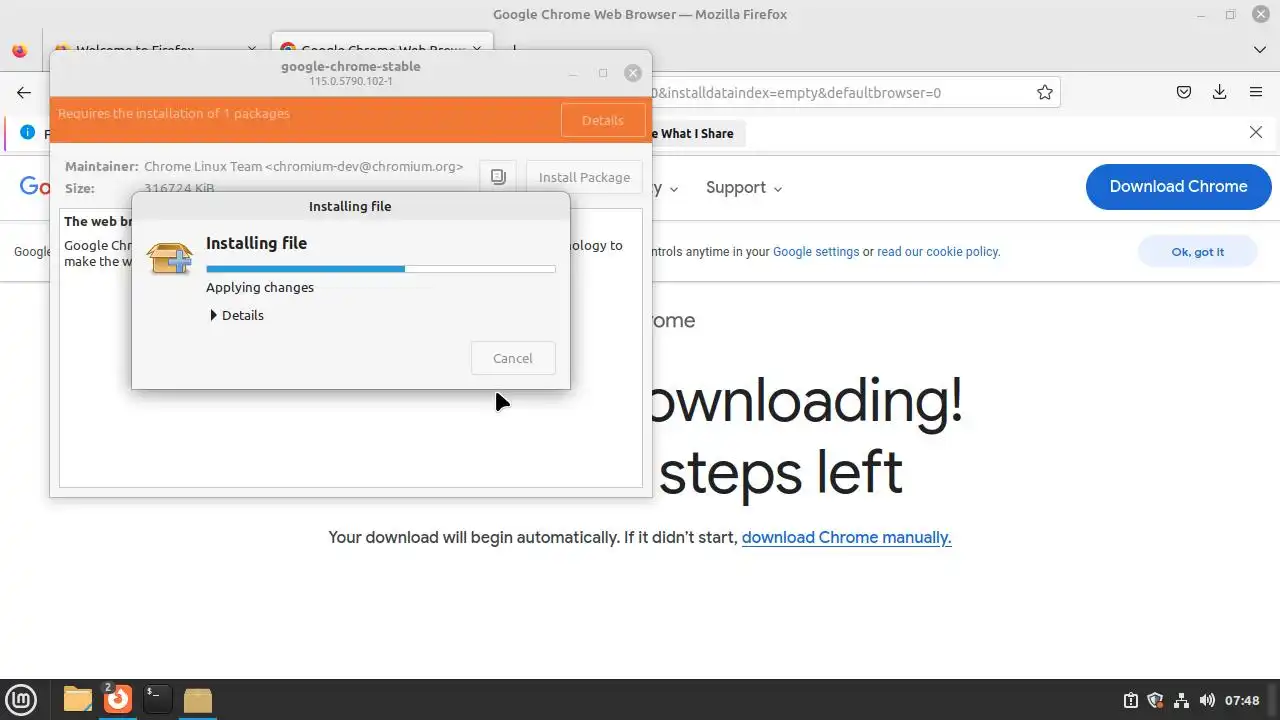Screen dimensions: 1280x720
Task: Click the Ok, got it button
Action: (x=1197, y=251)
